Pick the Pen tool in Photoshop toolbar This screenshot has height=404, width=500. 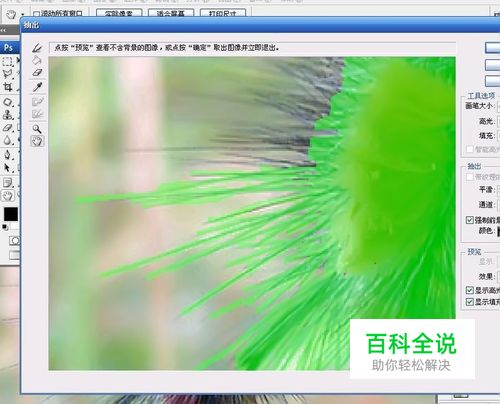pyautogui.click(x=7, y=155)
